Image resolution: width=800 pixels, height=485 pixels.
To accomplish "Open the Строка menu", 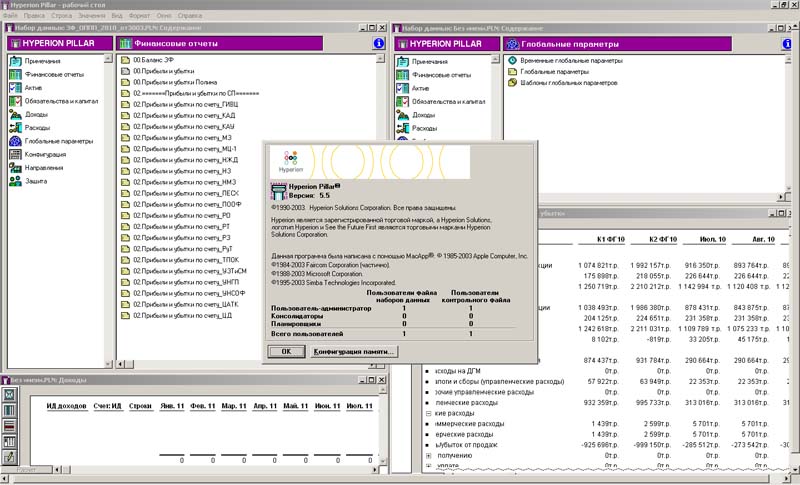I will [x=61, y=16].
